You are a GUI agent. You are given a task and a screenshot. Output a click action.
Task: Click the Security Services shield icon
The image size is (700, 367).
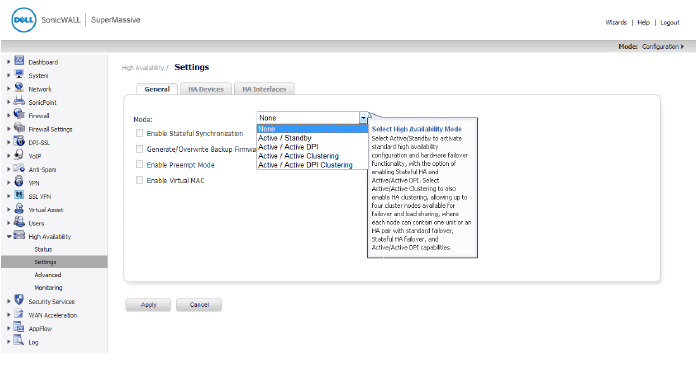point(19,300)
